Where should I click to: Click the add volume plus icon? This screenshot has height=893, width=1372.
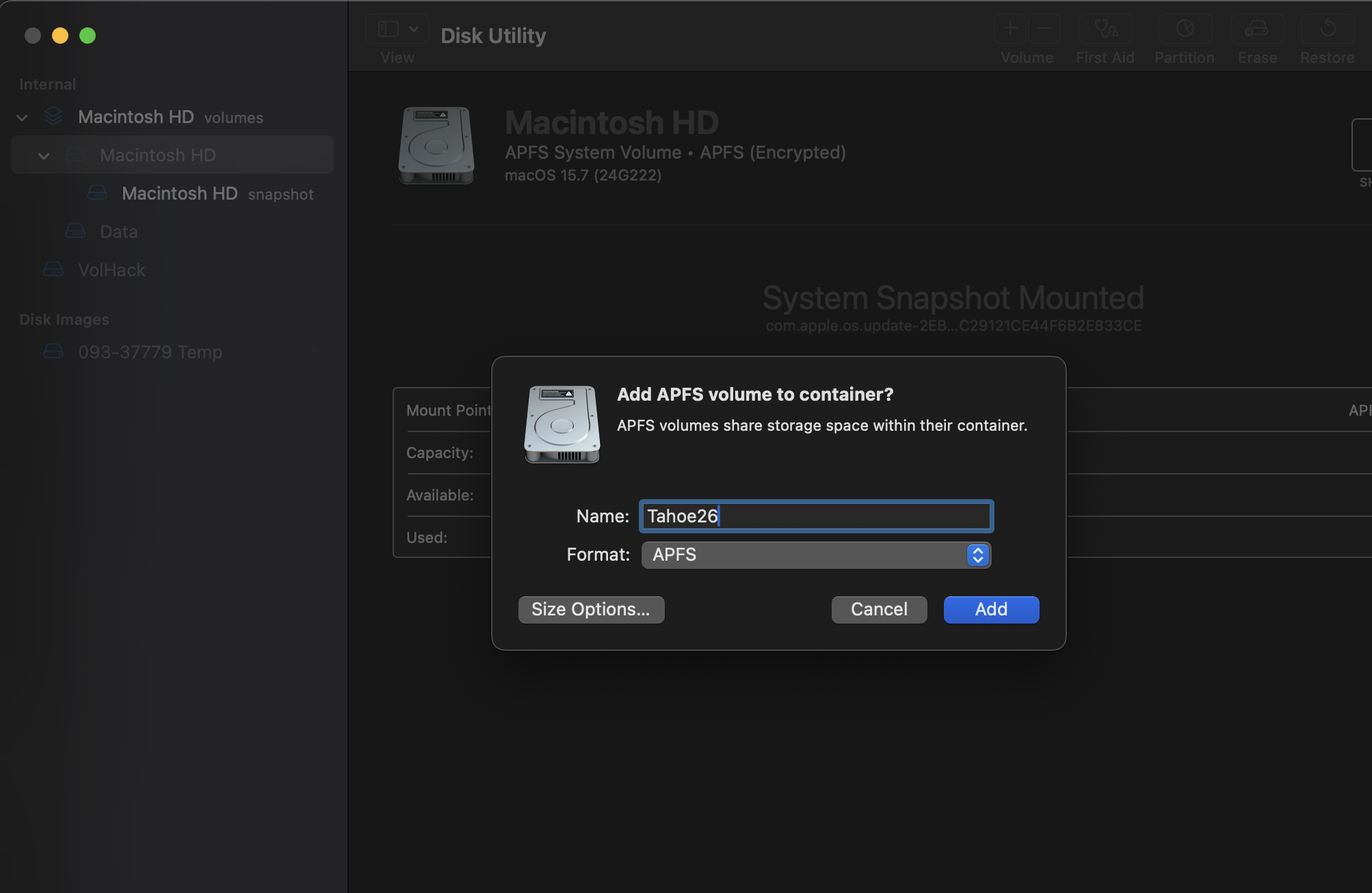click(1010, 29)
